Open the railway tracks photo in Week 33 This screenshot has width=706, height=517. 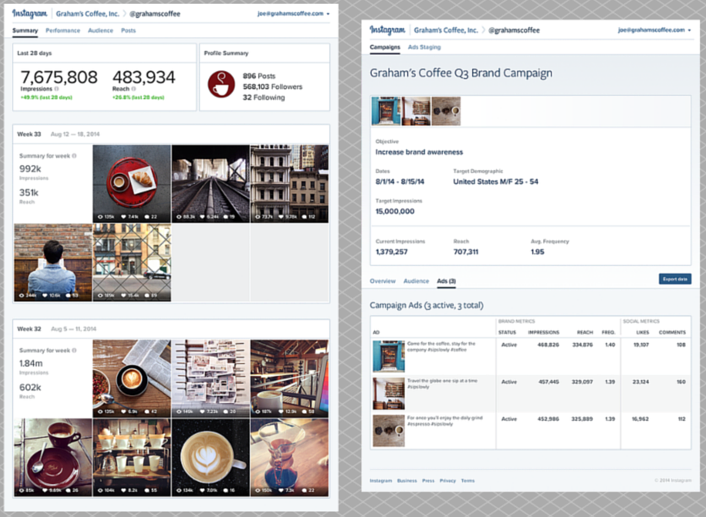point(211,184)
